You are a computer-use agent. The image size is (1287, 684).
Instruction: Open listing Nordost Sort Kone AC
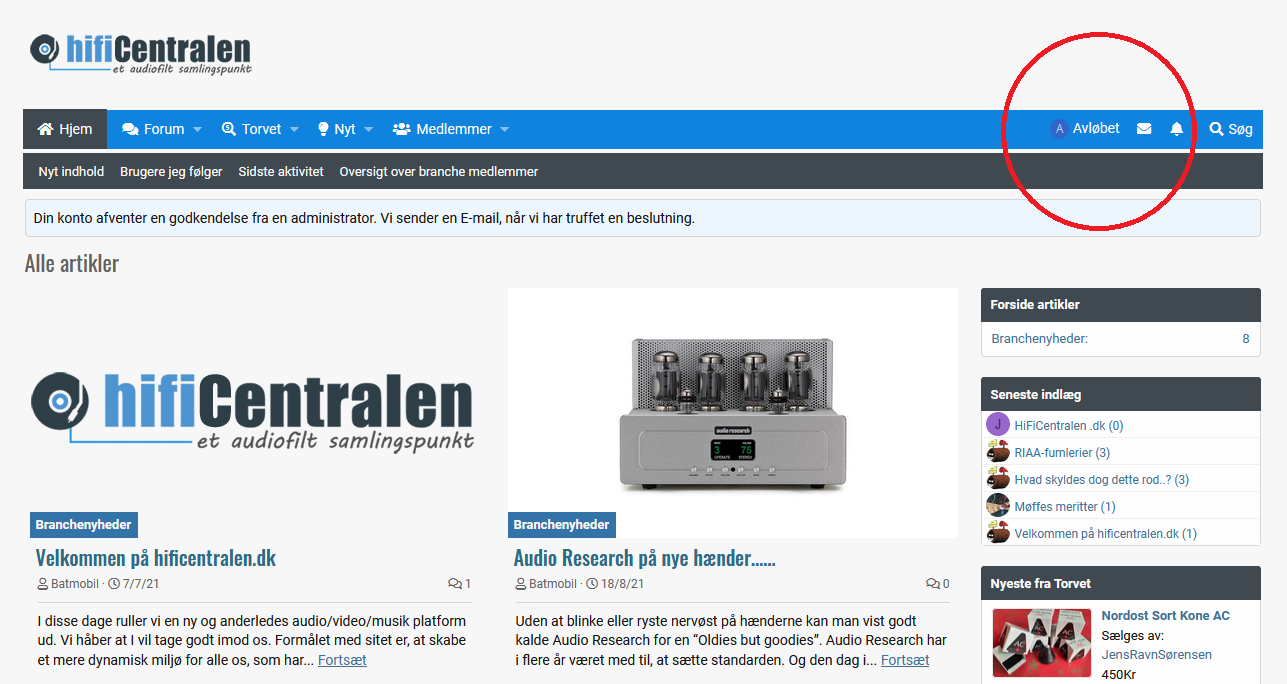(x=1165, y=616)
